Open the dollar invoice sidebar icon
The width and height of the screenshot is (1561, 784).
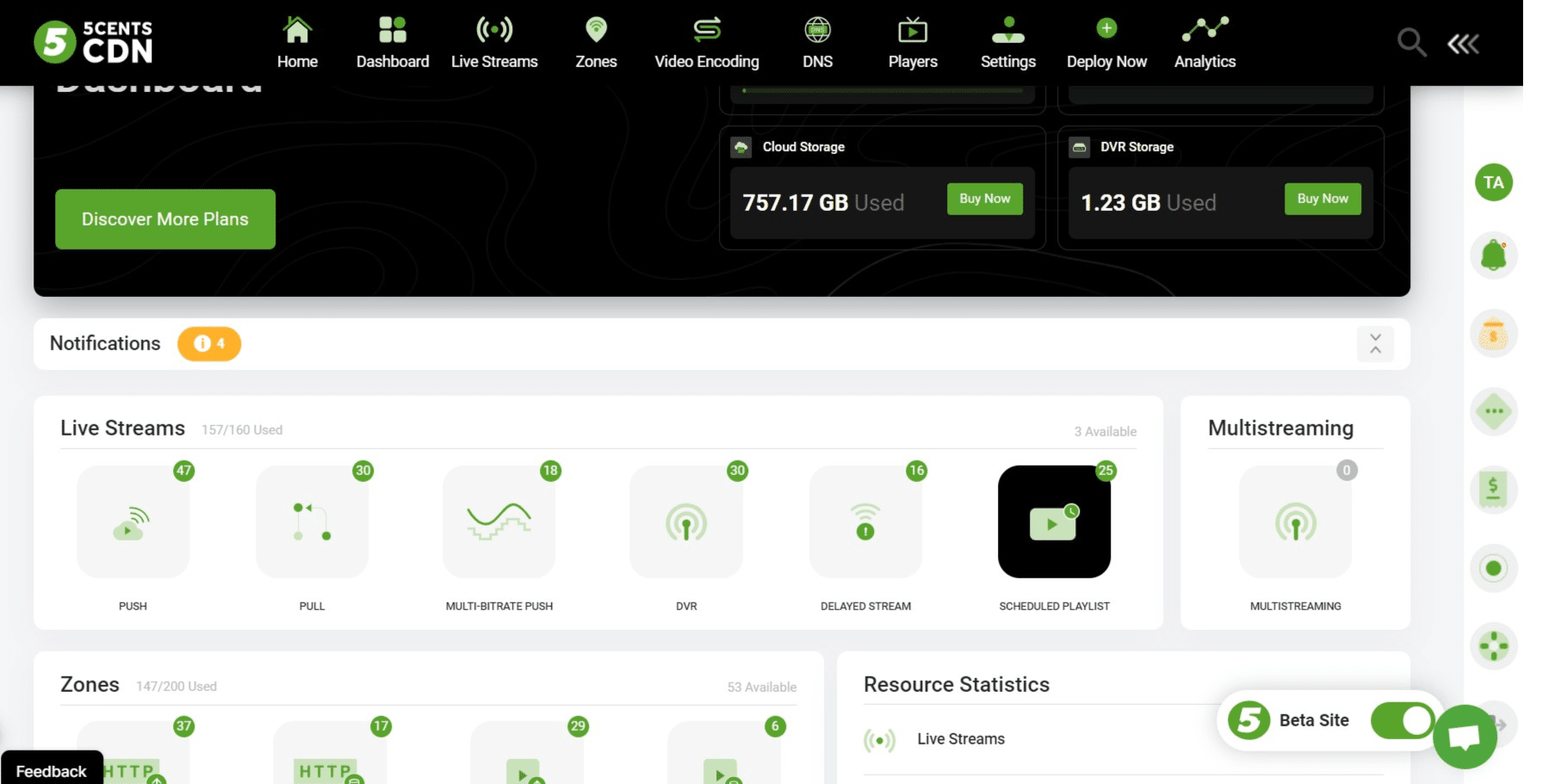coord(1494,490)
